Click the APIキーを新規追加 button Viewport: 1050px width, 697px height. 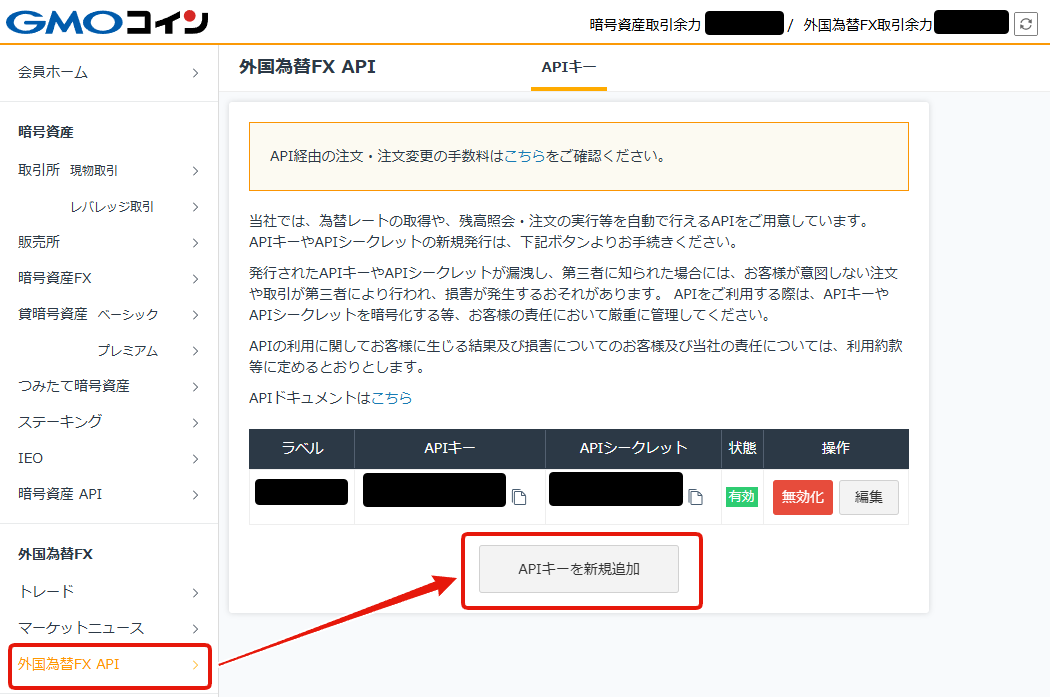[x=579, y=569]
